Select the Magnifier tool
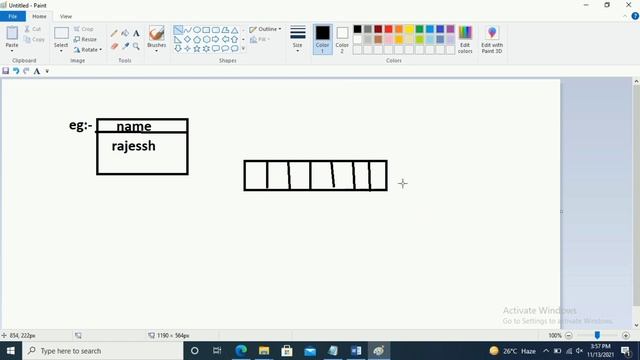Viewport: 640px width, 360px height. tap(136, 46)
